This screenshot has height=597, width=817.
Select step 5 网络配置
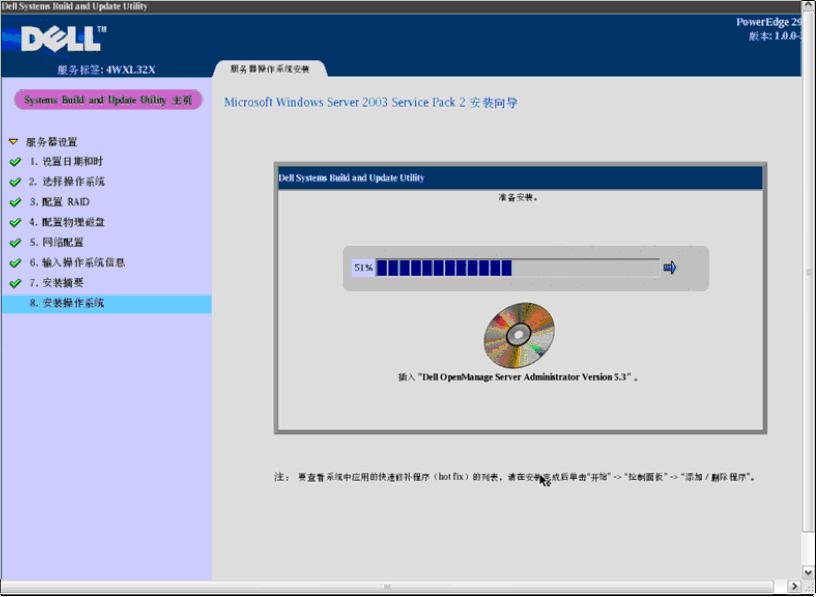point(56,243)
